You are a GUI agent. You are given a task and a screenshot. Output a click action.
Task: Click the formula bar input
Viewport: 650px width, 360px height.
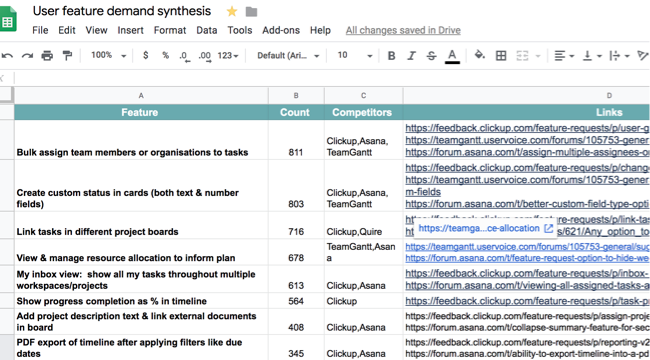coord(332,78)
